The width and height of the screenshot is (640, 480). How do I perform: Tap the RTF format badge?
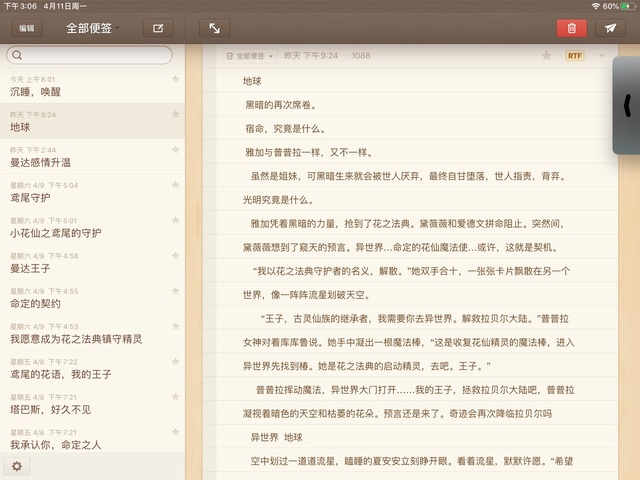pyautogui.click(x=574, y=56)
